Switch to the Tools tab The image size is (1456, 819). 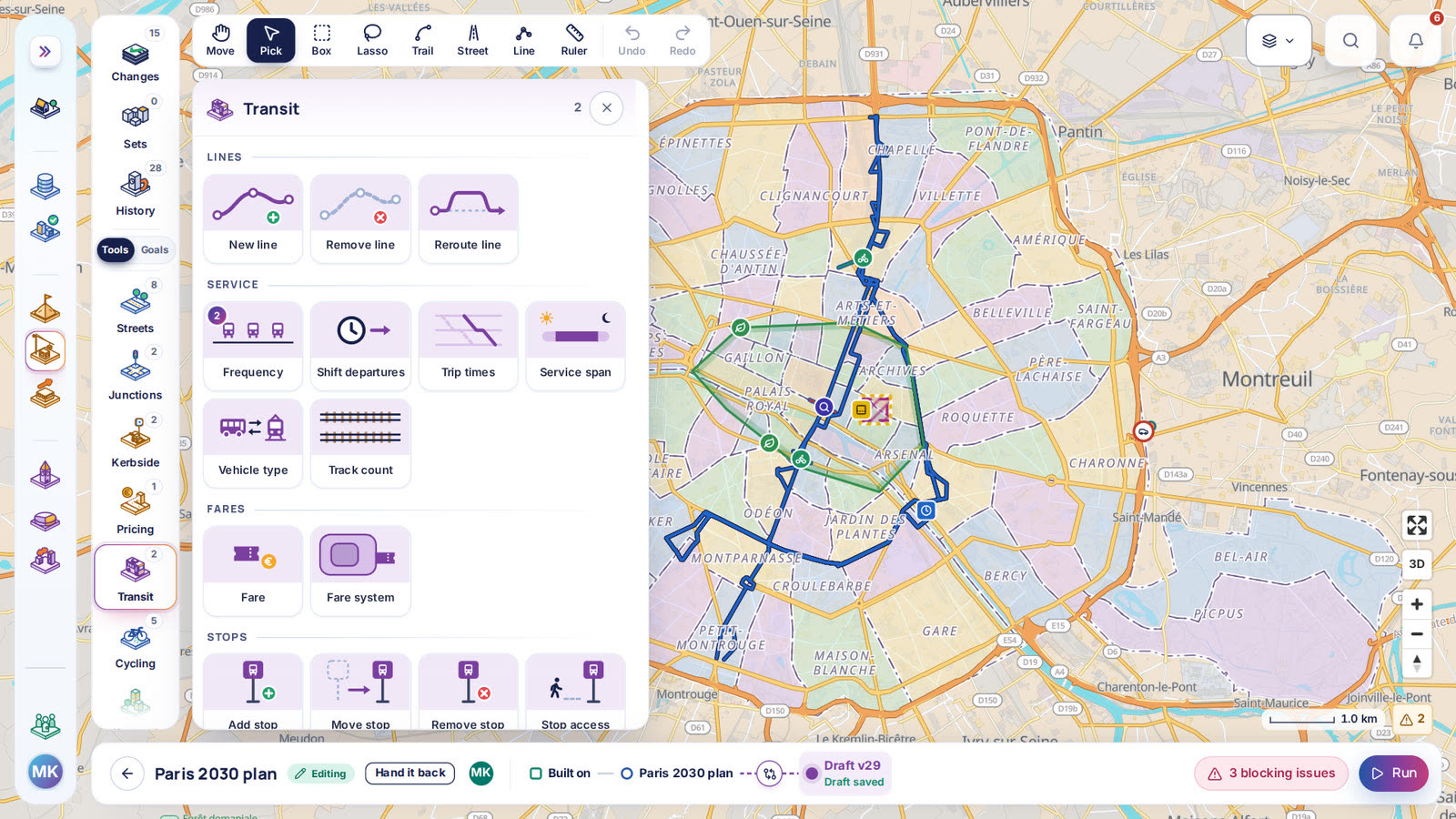116,249
